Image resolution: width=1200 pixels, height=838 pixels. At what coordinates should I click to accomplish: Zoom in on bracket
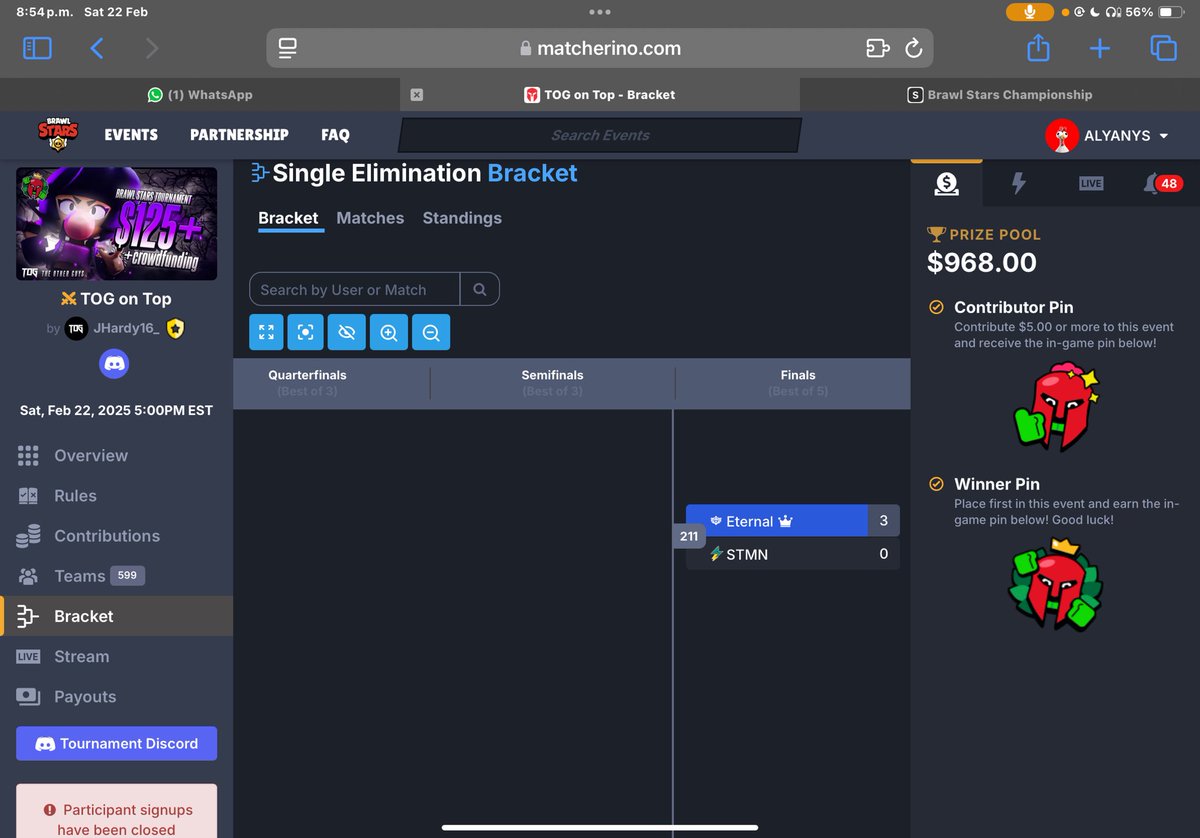pyautogui.click(x=389, y=332)
